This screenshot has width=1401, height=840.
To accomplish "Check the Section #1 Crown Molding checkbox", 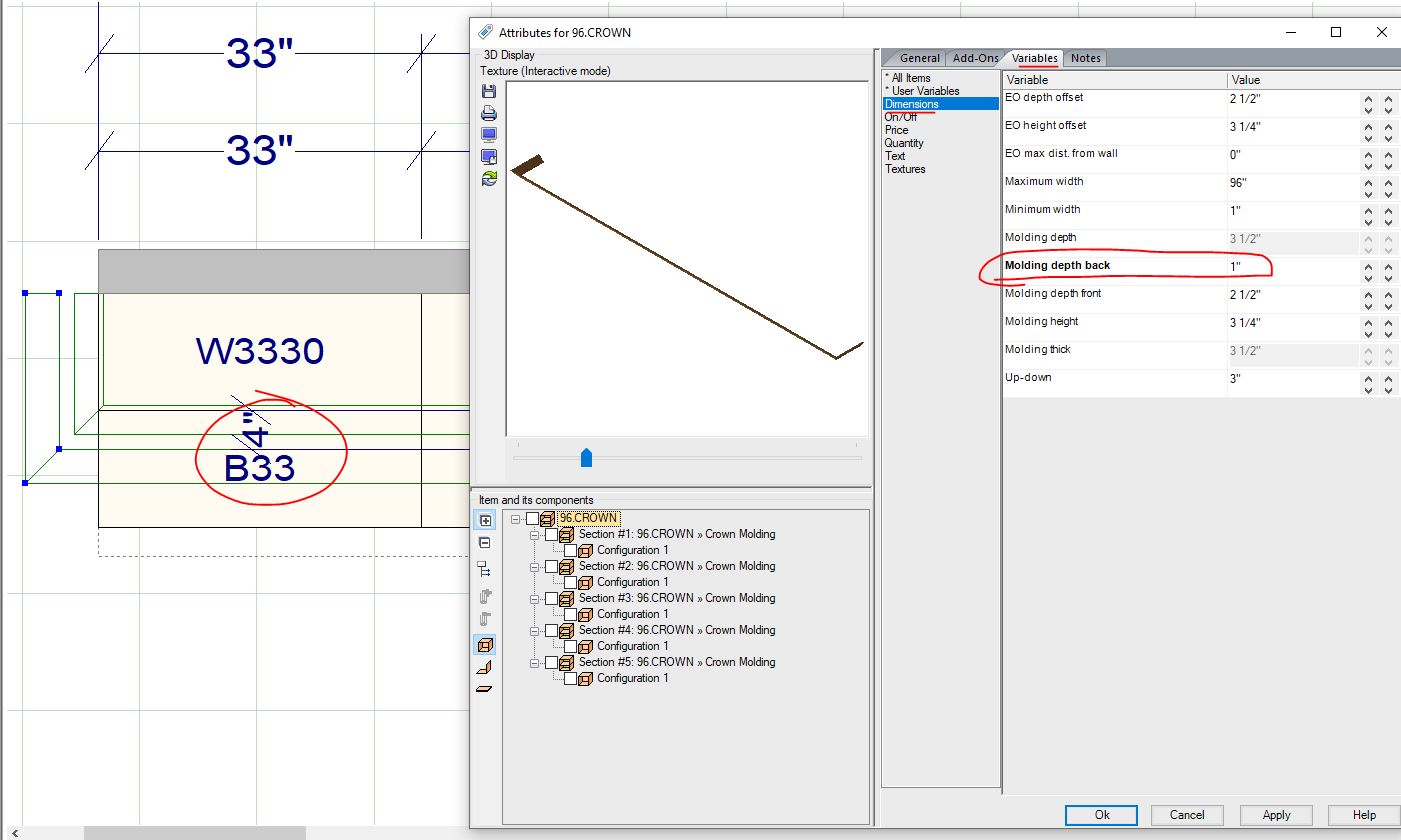I will point(551,535).
